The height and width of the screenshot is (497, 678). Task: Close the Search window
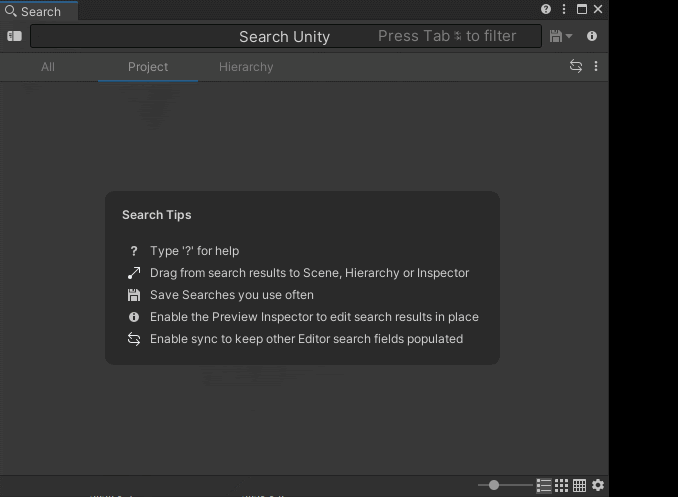[x=598, y=9]
